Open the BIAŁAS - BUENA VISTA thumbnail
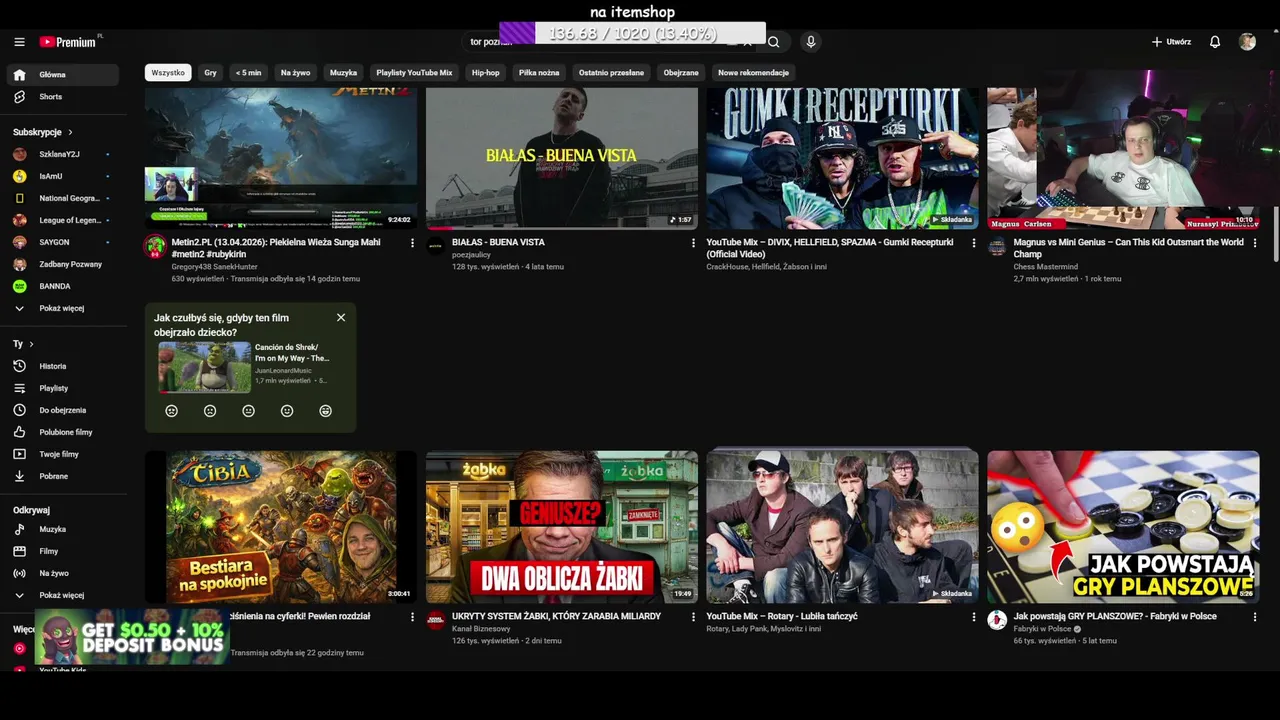Viewport: 1280px width, 720px height. (x=562, y=158)
